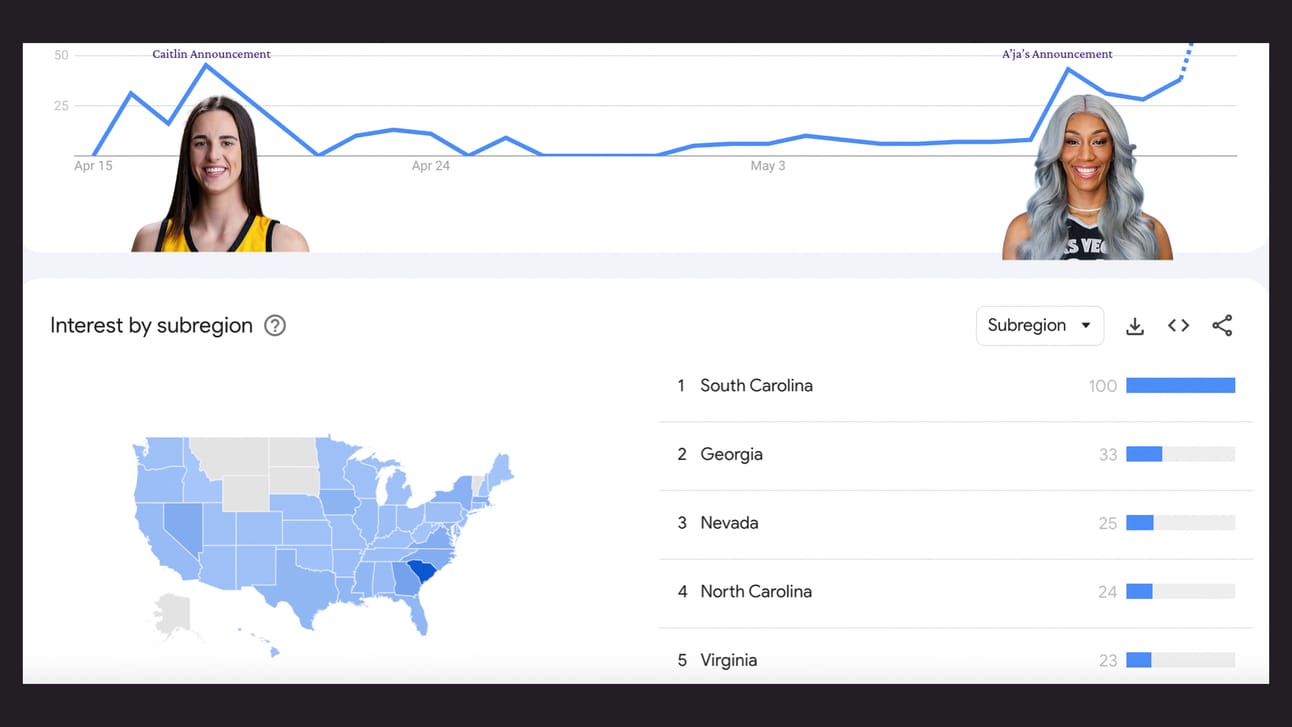
Task: Open help icon beside Interest by subregion
Action: tap(275, 325)
